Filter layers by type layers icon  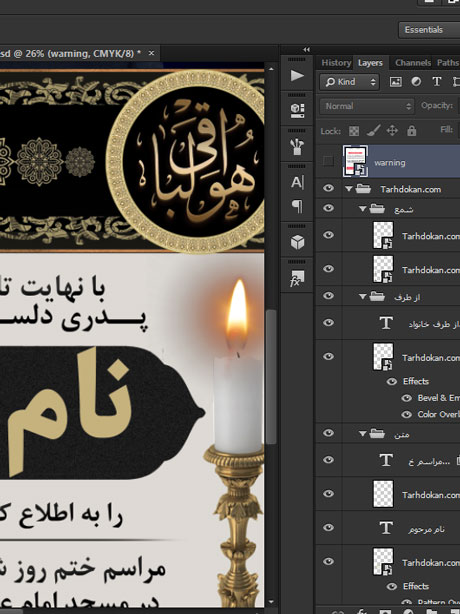[x=437, y=82]
